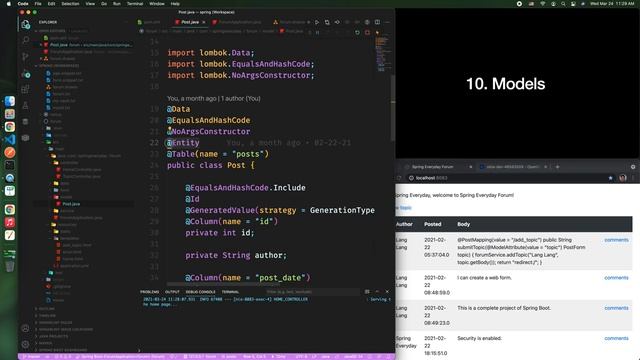The image size is (640, 360).
Task: Switch to the Problems panel tab
Action: point(149,292)
